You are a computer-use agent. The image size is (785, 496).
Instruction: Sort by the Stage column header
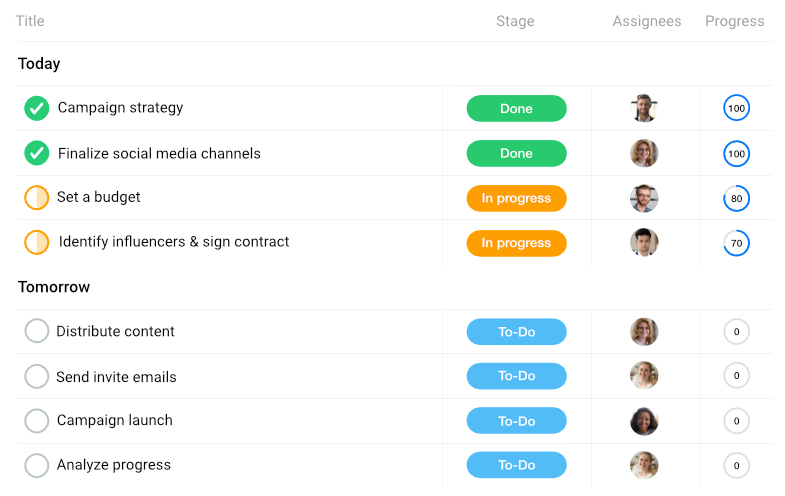(515, 21)
